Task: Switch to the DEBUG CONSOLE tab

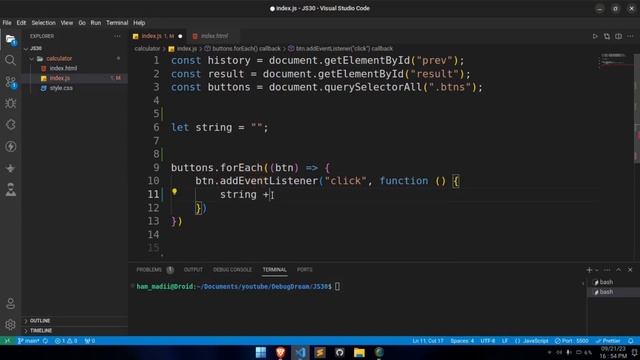Action: (x=232, y=270)
